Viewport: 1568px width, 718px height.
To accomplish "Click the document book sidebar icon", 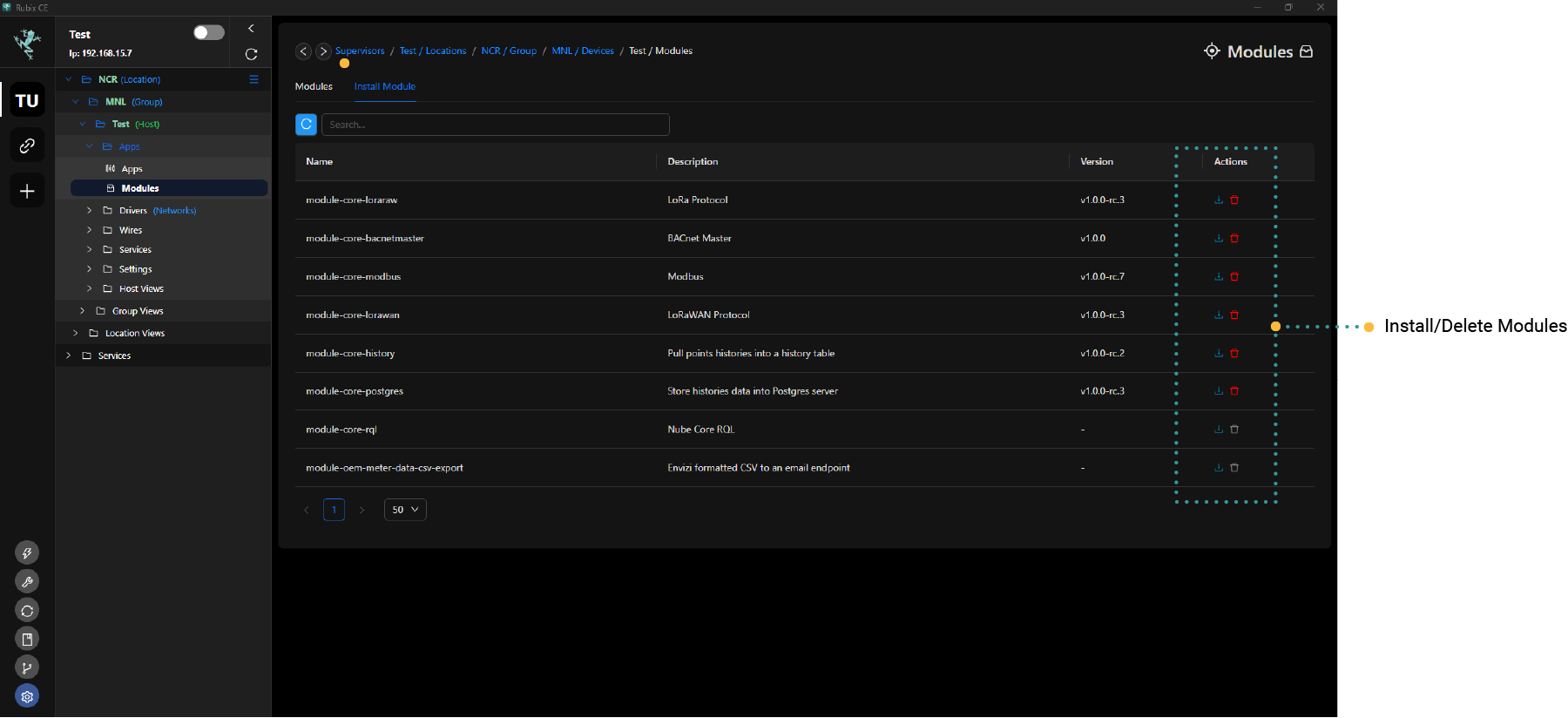I will click(27, 639).
